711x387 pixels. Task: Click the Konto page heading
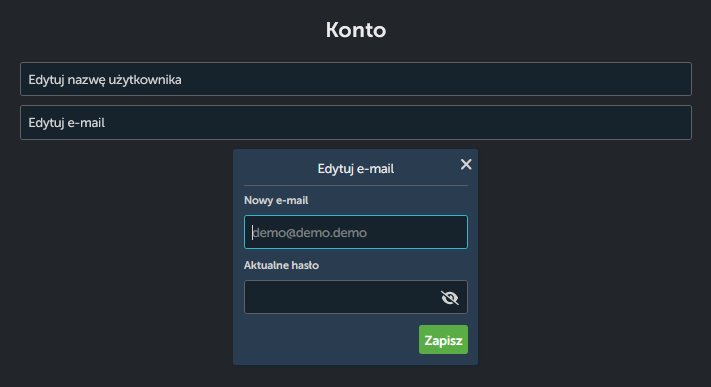(x=356, y=30)
